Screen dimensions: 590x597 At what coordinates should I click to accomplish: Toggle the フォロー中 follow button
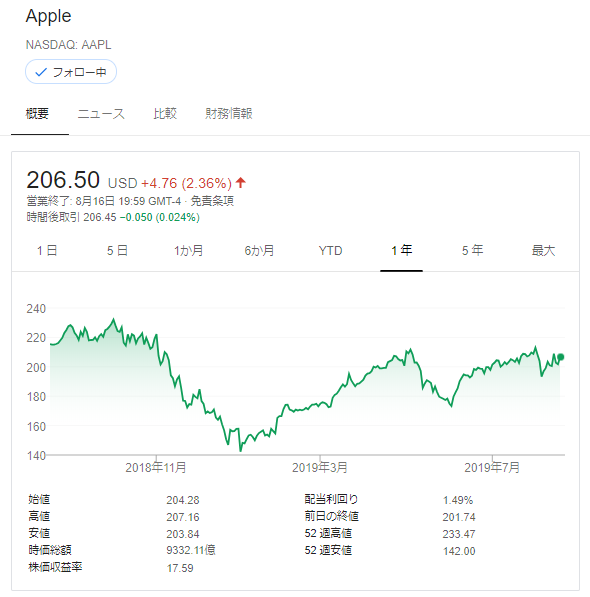[x=71, y=72]
